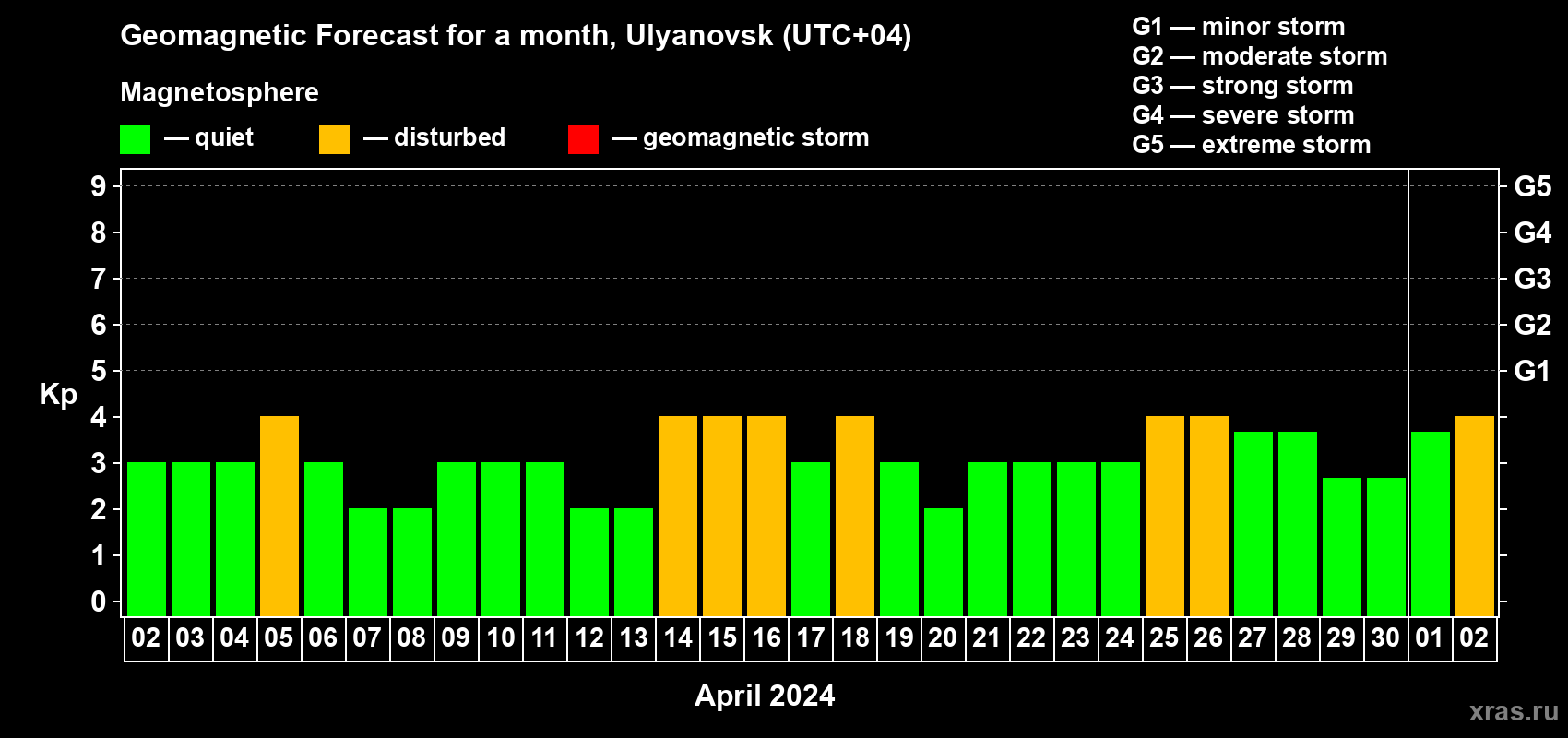Click the green bar above date 01
The height and width of the screenshot is (738, 1568).
(1431, 523)
